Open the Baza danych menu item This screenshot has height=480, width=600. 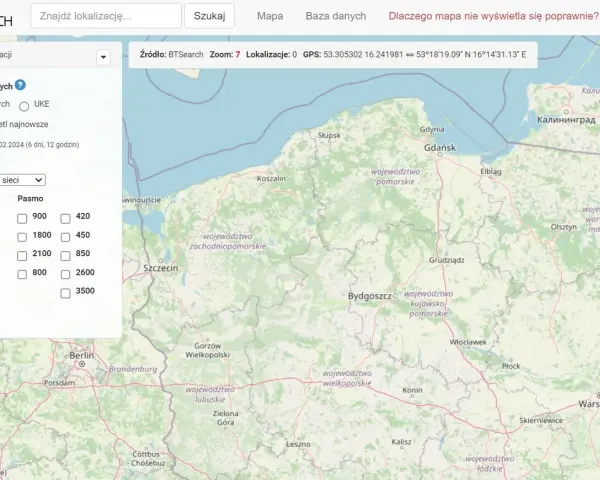[x=336, y=16]
